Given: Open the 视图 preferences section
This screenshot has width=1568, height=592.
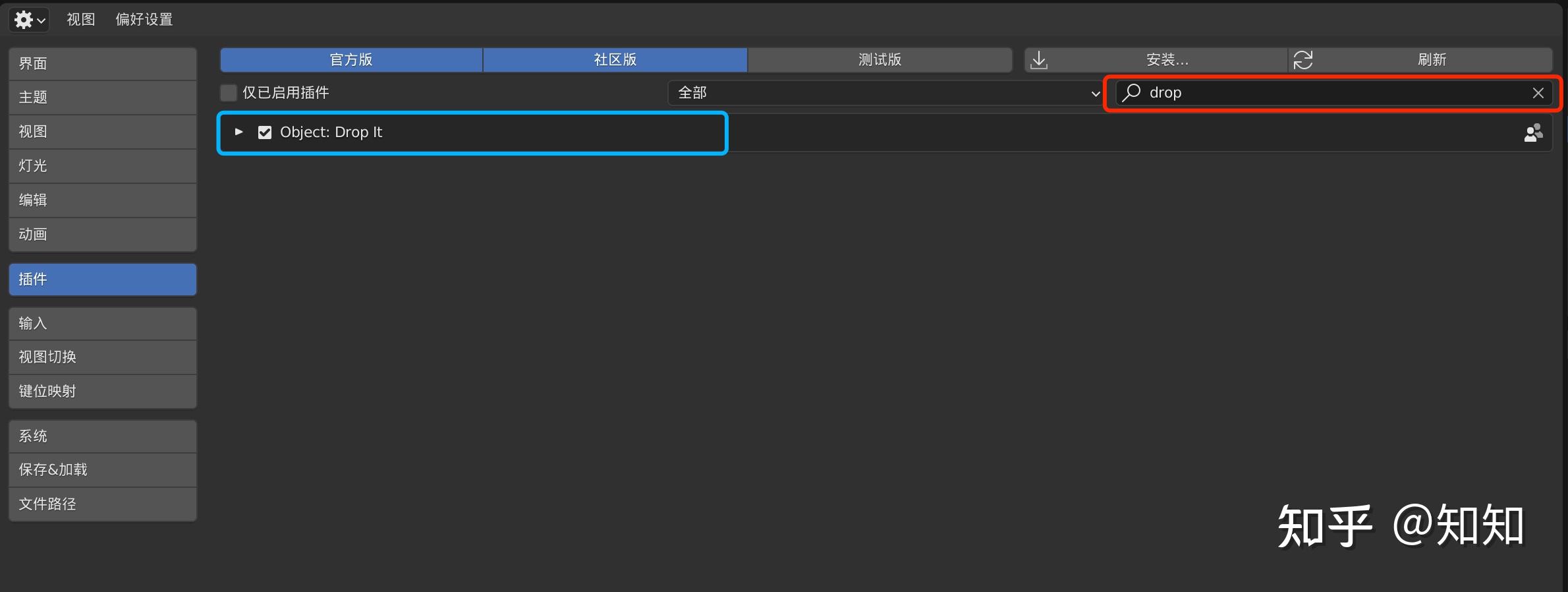Looking at the screenshot, I should point(103,132).
